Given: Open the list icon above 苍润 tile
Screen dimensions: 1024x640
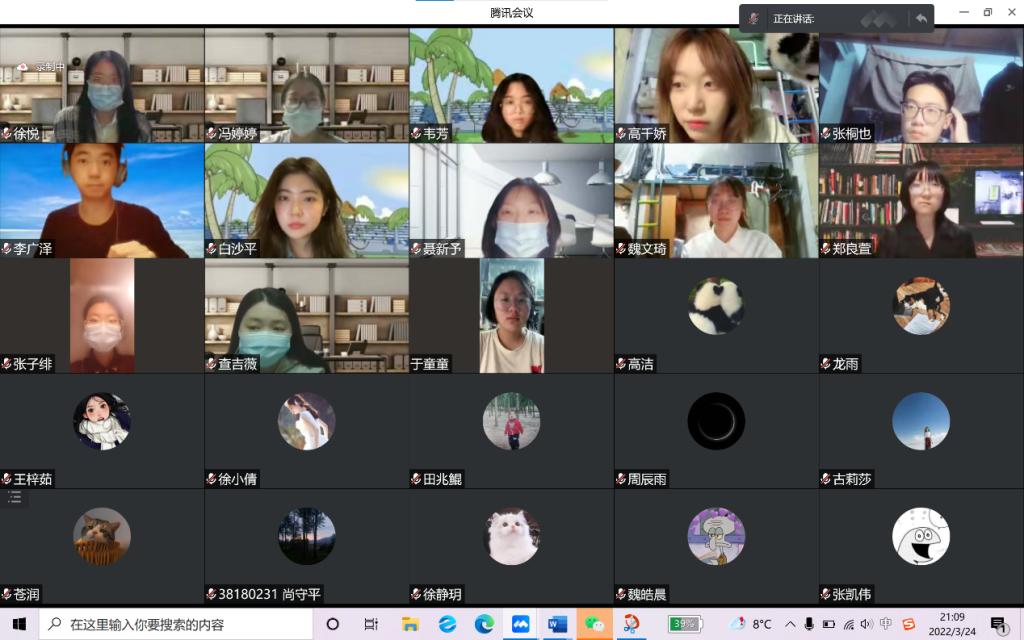Looking at the screenshot, I should point(14,496).
